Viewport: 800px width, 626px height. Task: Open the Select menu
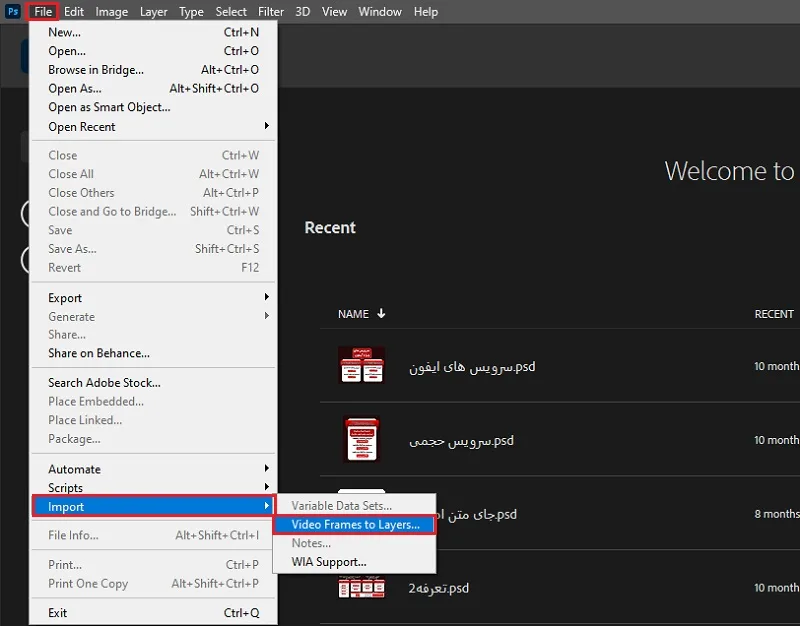coord(231,11)
